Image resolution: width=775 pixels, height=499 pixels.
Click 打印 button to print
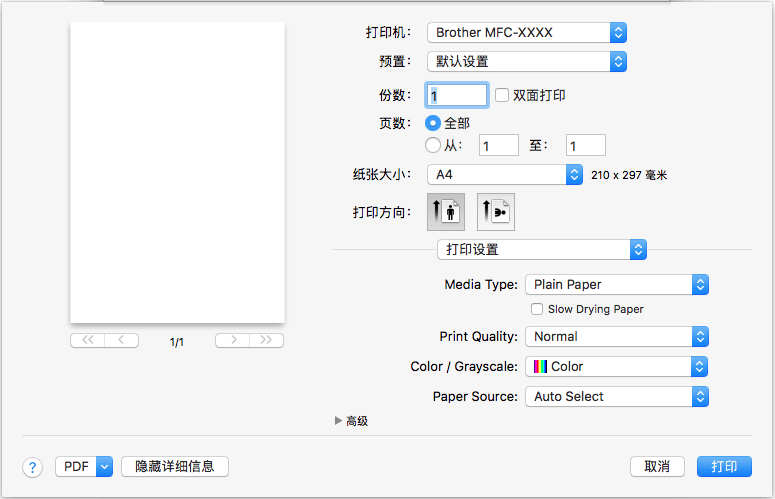[724, 467]
